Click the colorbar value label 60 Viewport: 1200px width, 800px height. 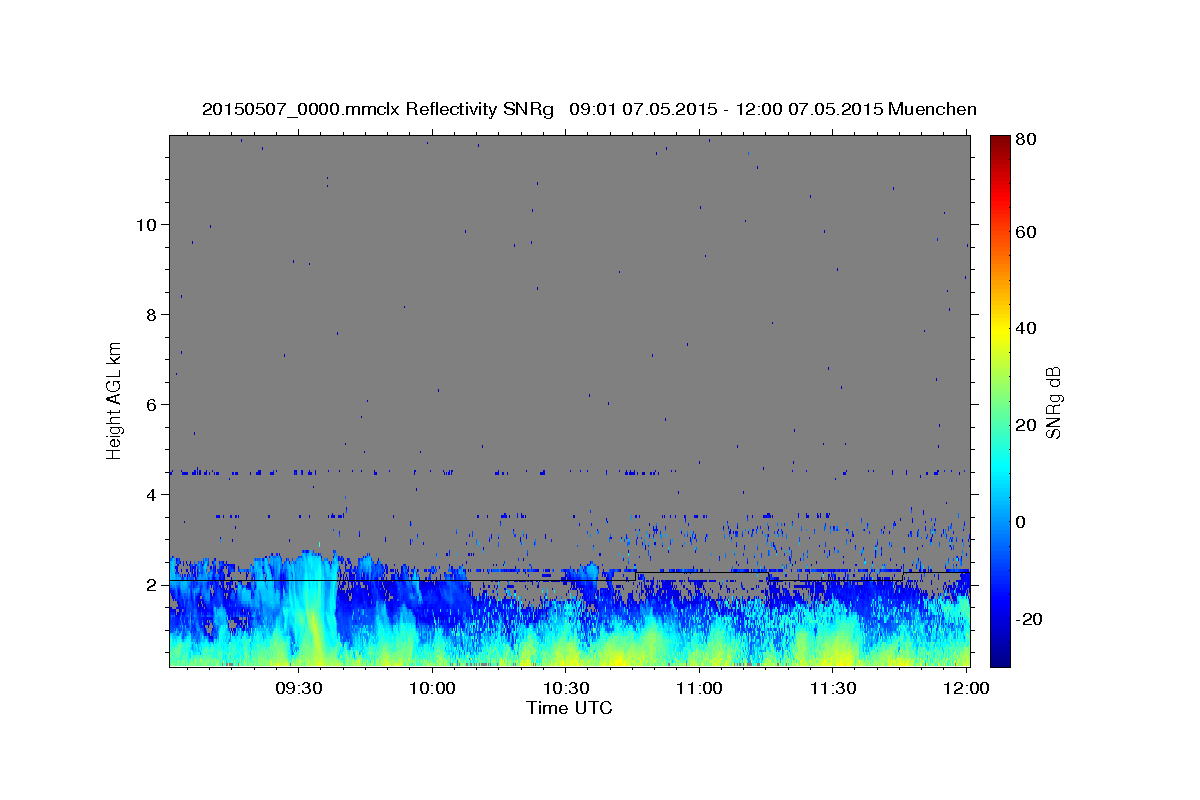coord(1025,232)
